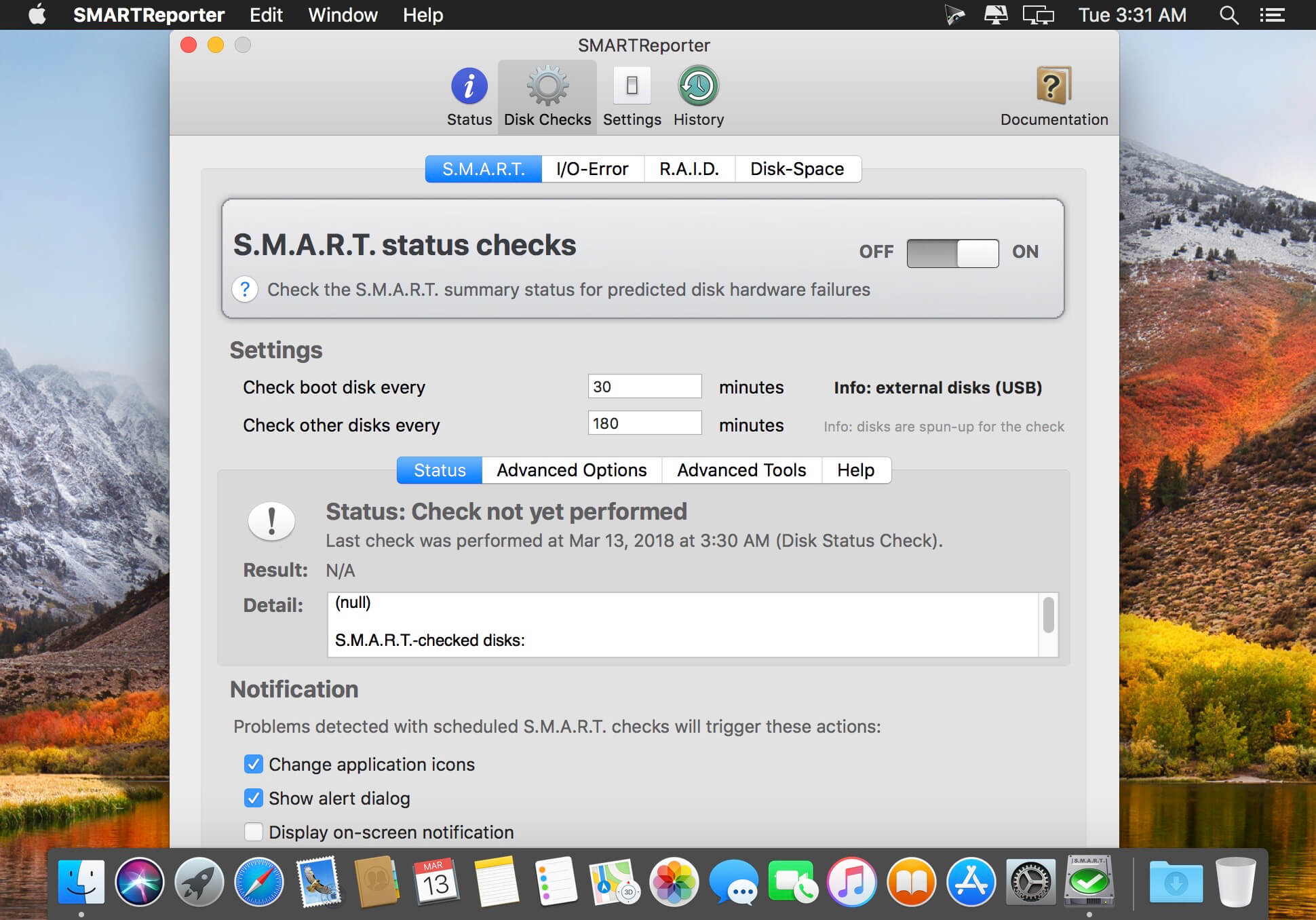Viewport: 1316px width, 920px height.
Task: Click Info: external disks (USB)
Action: tap(937, 387)
